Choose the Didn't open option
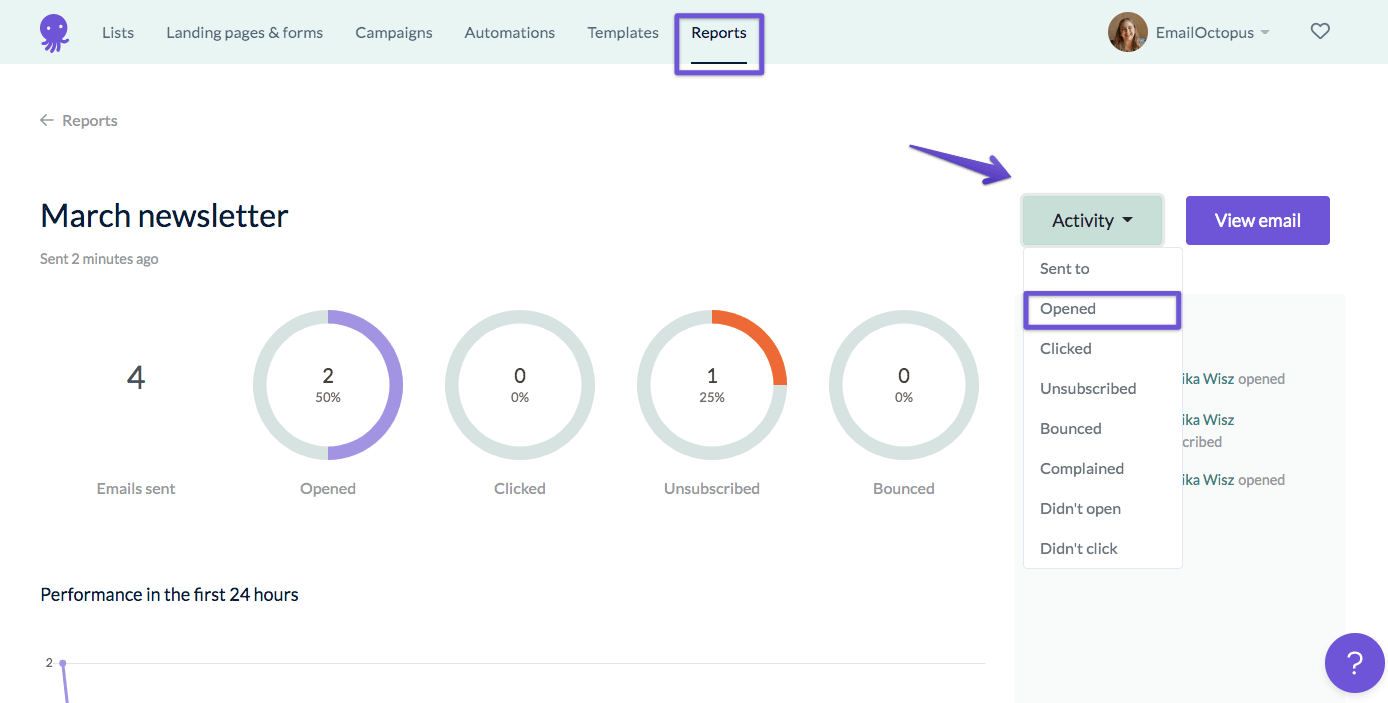 pos(1080,509)
